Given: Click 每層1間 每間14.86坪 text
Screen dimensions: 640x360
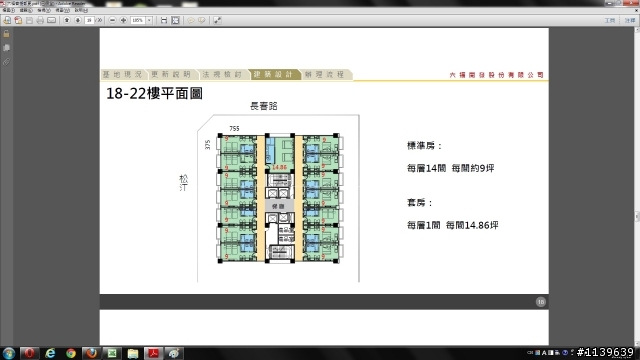Looking at the screenshot, I should 453,225.
